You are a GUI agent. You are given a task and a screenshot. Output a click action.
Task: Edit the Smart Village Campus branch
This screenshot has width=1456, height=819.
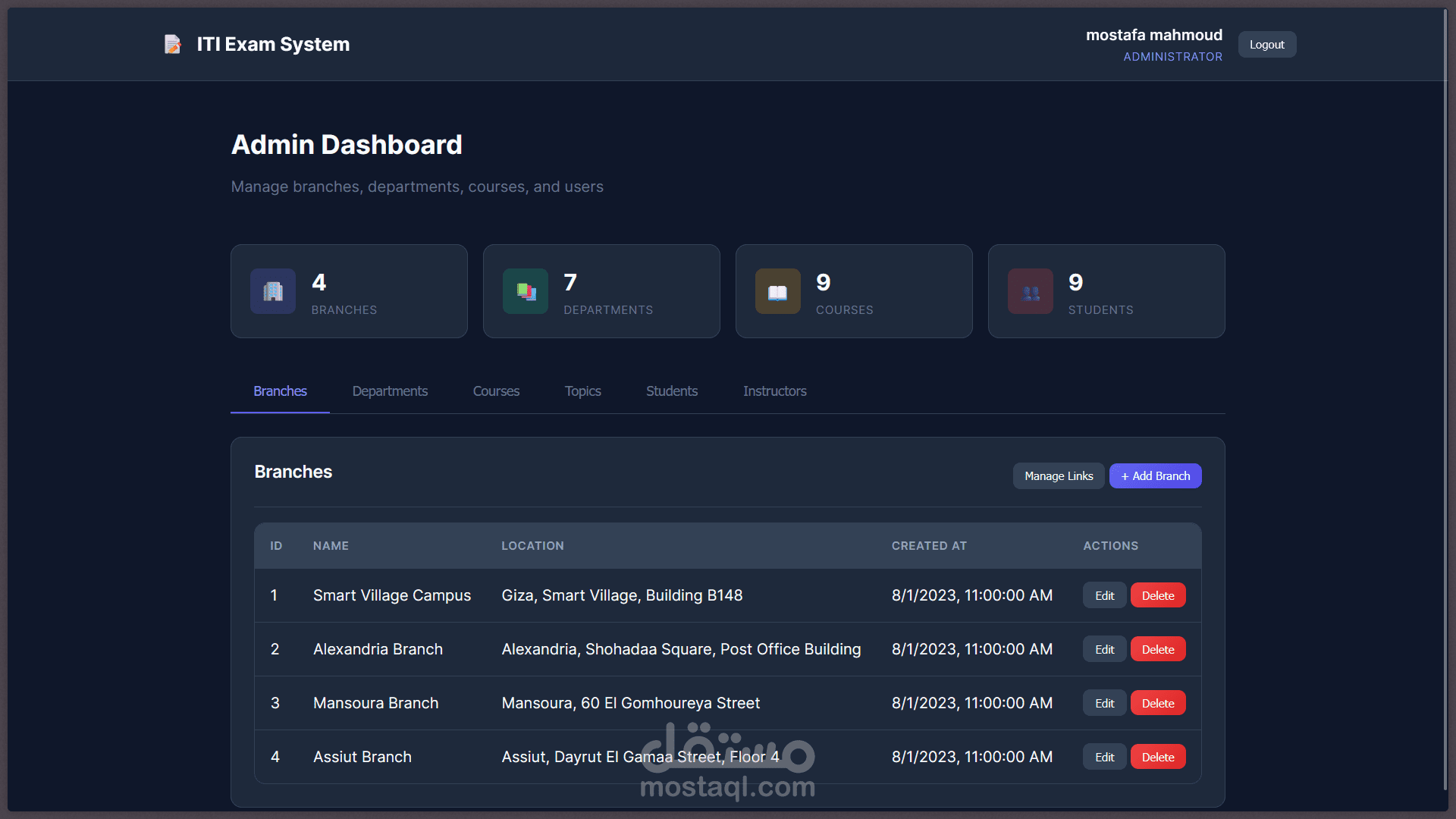coord(1104,596)
